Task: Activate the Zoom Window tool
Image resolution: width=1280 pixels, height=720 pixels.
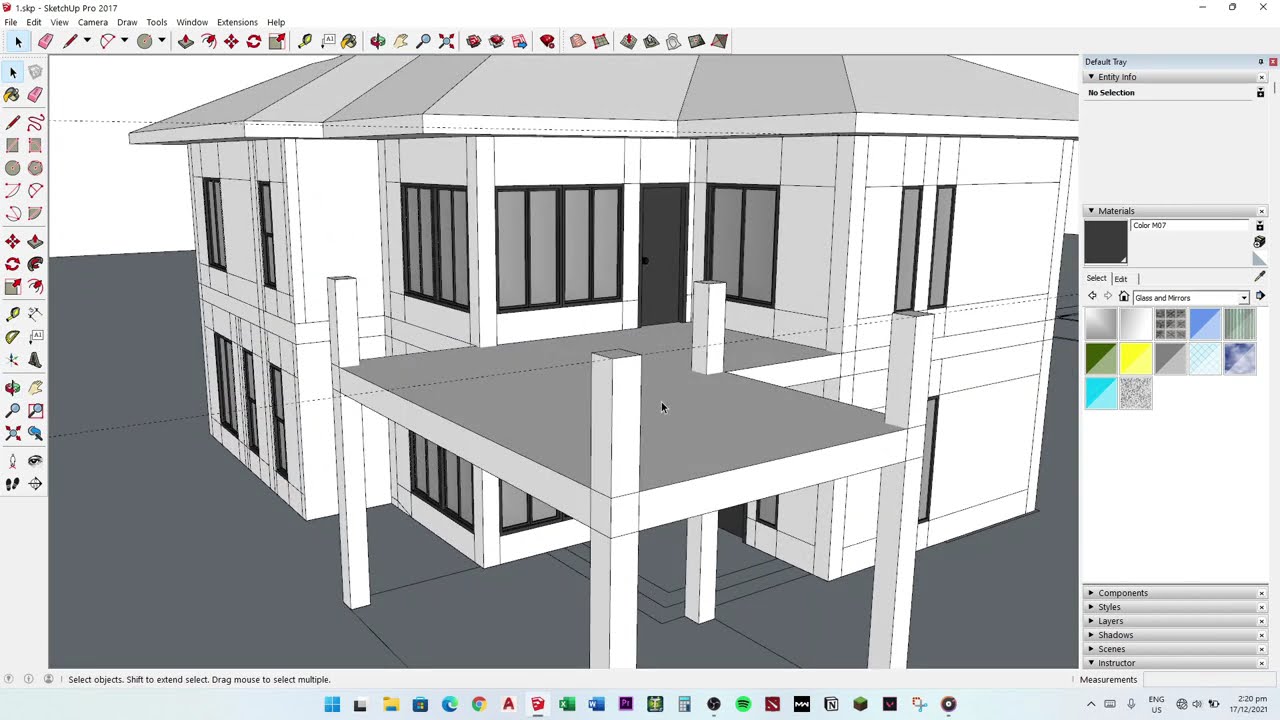Action: (35, 410)
